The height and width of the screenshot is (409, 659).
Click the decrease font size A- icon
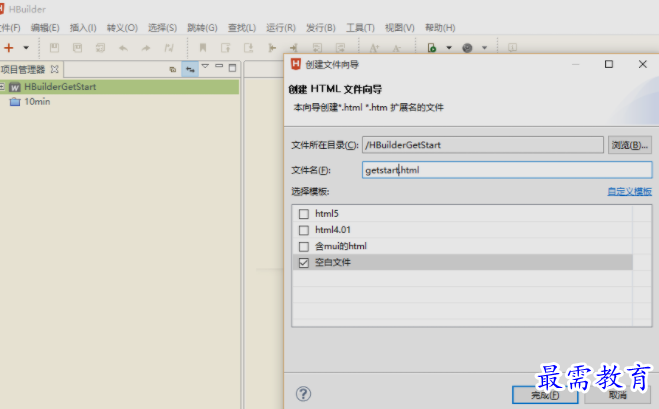point(396,48)
